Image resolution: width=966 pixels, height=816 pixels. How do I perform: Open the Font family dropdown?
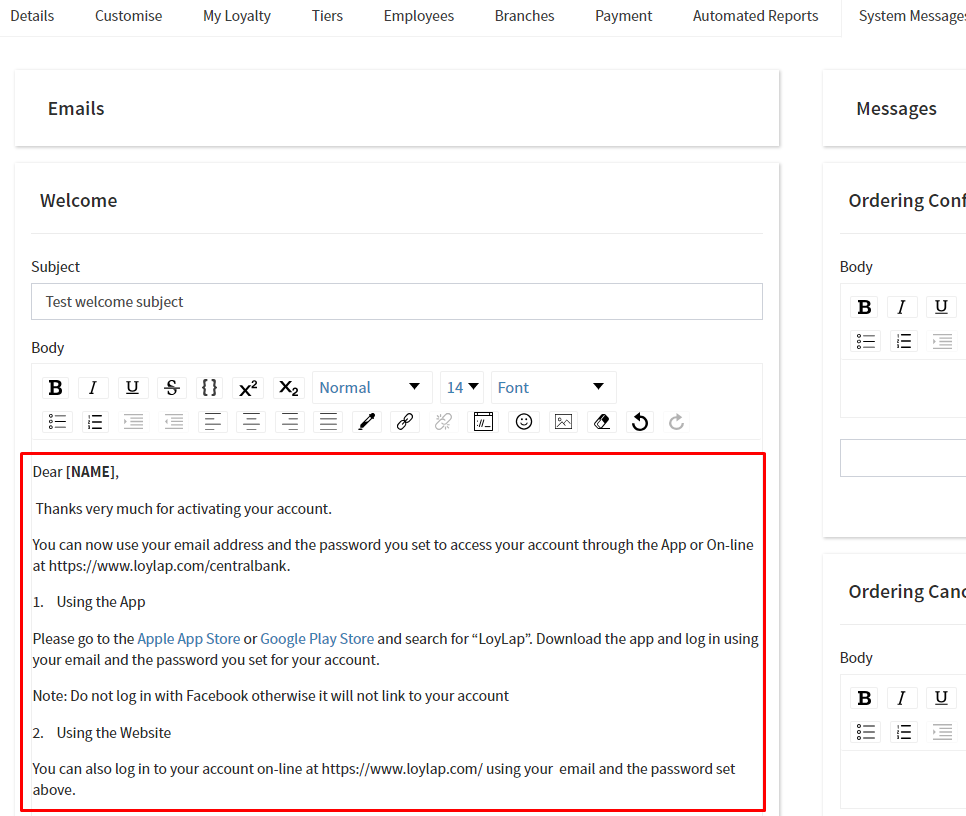tap(553, 387)
